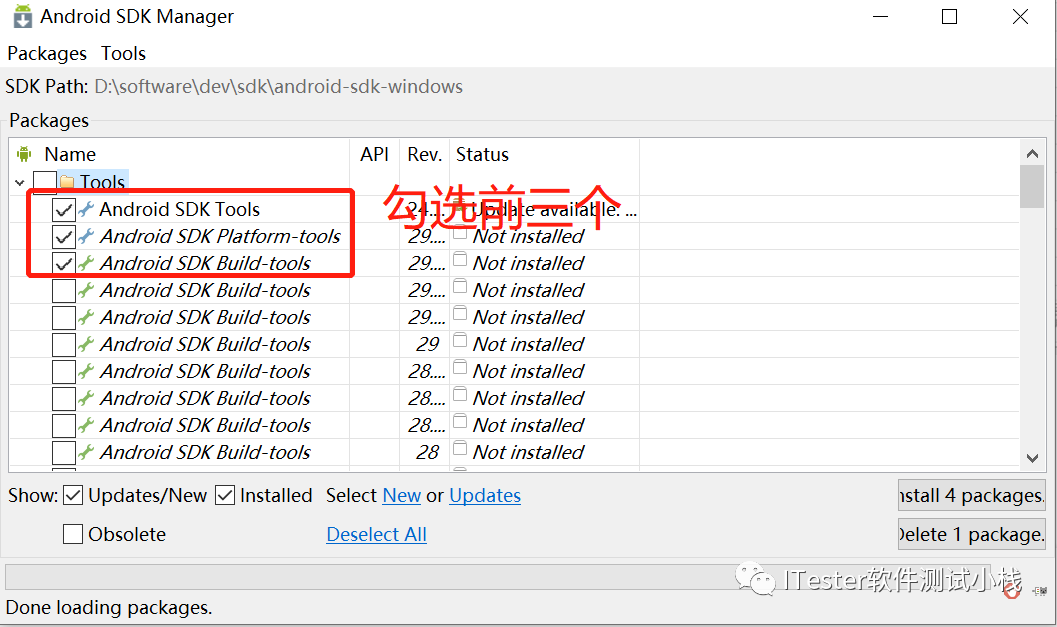Click the package list scrollbar down arrow
The image size is (1057, 627).
1032,458
